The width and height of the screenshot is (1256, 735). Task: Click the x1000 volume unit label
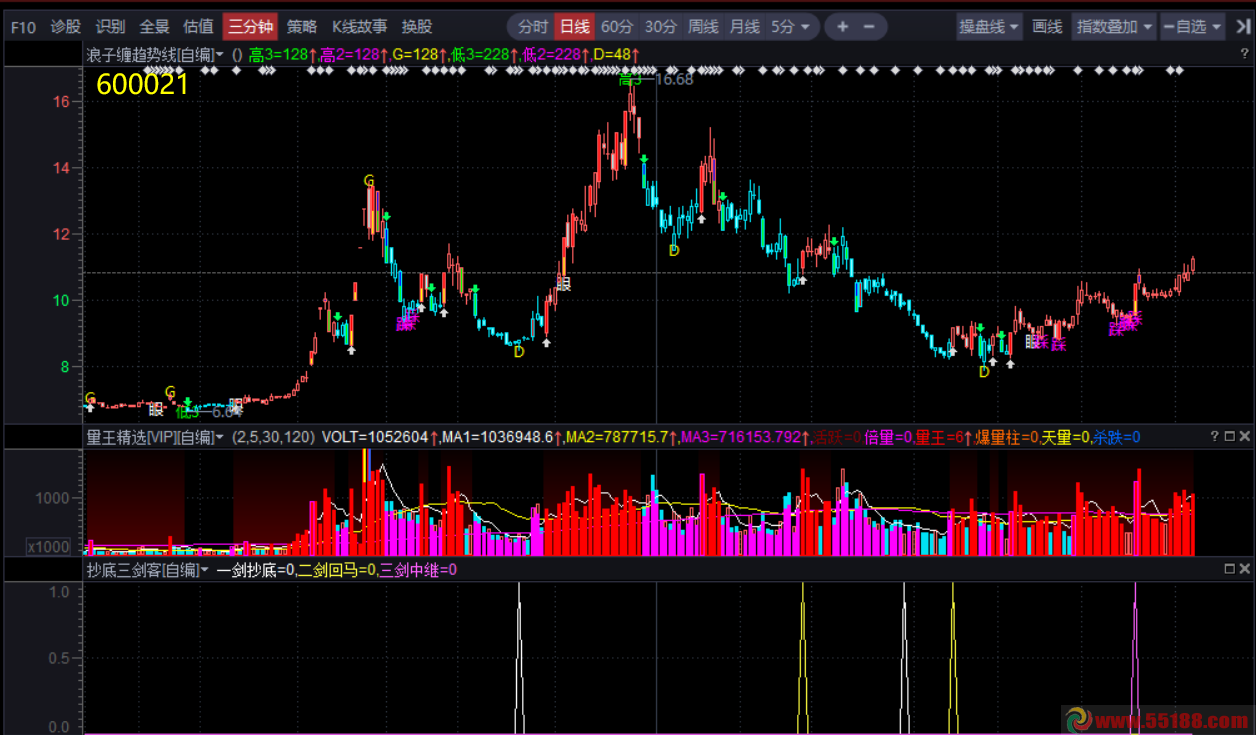(x=47, y=546)
